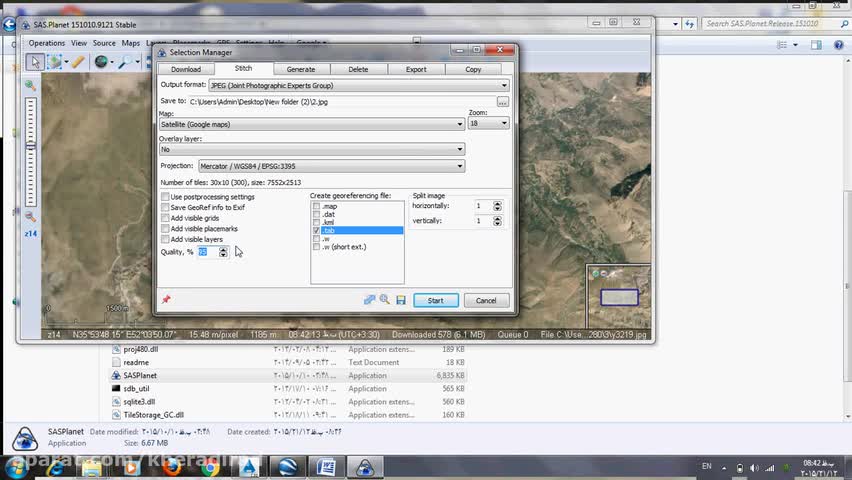
Task: Click the magnifier search icon in toolbar
Action: coord(125,61)
